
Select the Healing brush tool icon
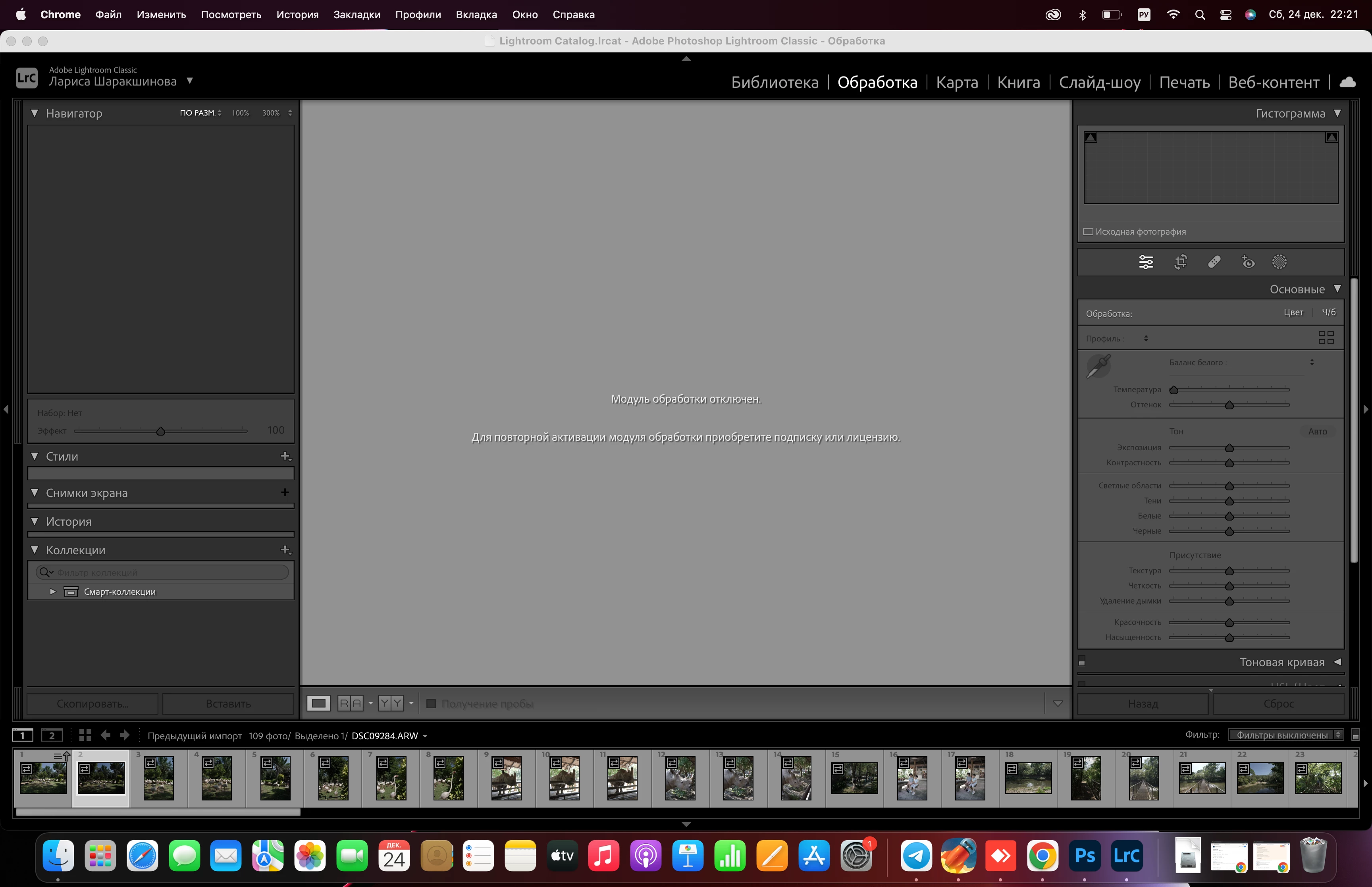(x=1214, y=262)
